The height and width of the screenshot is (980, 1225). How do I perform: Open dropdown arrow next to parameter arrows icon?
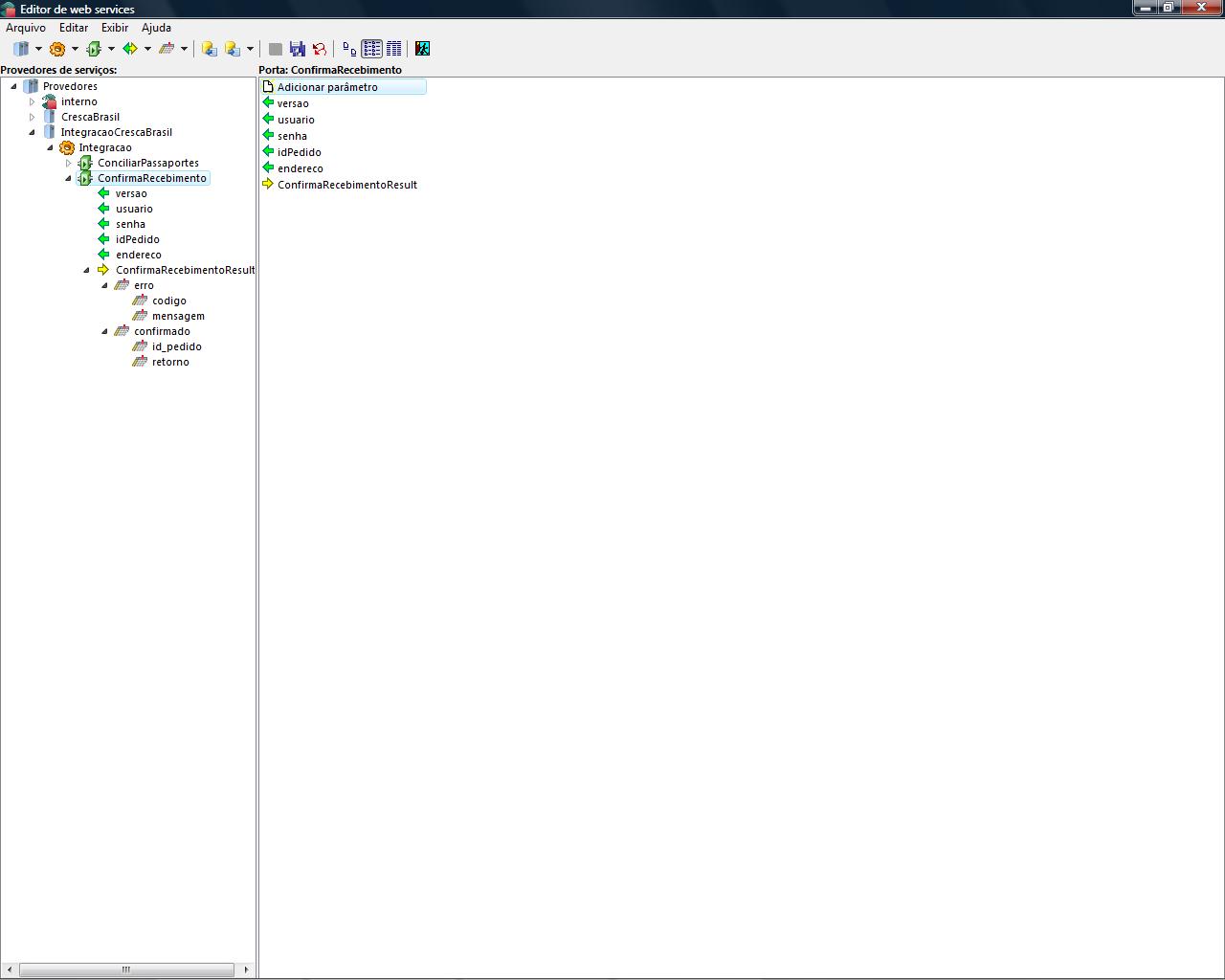point(147,49)
